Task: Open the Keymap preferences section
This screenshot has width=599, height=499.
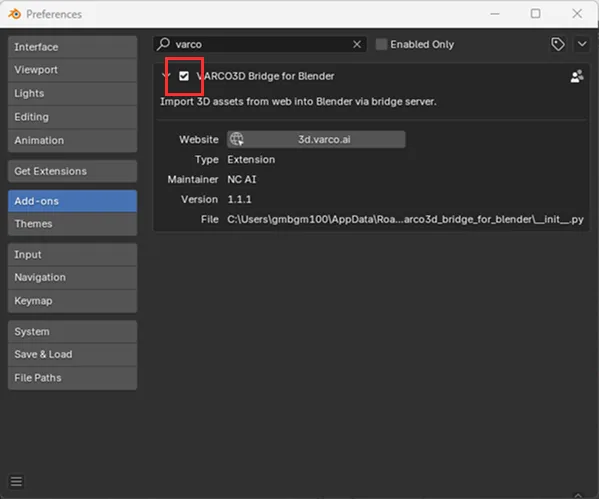Action: tap(72, 301)
